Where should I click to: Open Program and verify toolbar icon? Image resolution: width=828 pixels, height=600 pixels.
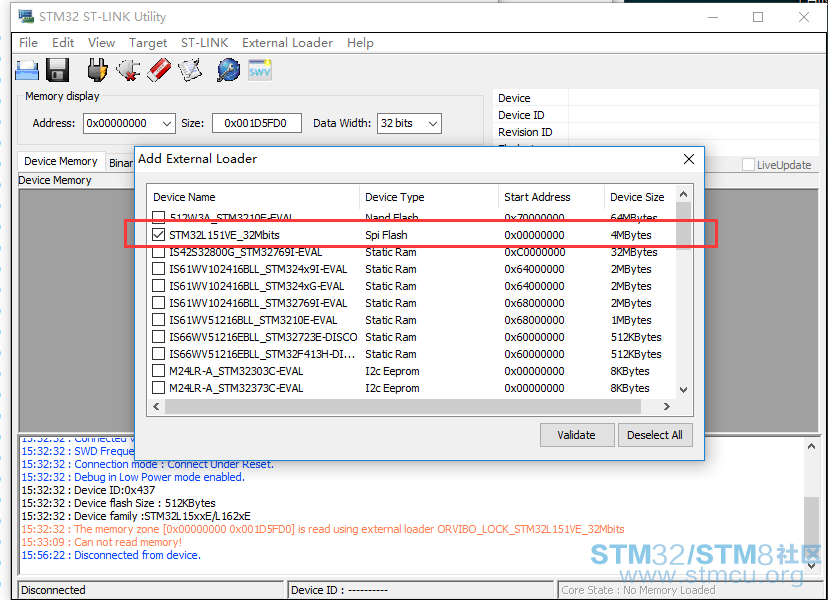(x=190, y=70)
